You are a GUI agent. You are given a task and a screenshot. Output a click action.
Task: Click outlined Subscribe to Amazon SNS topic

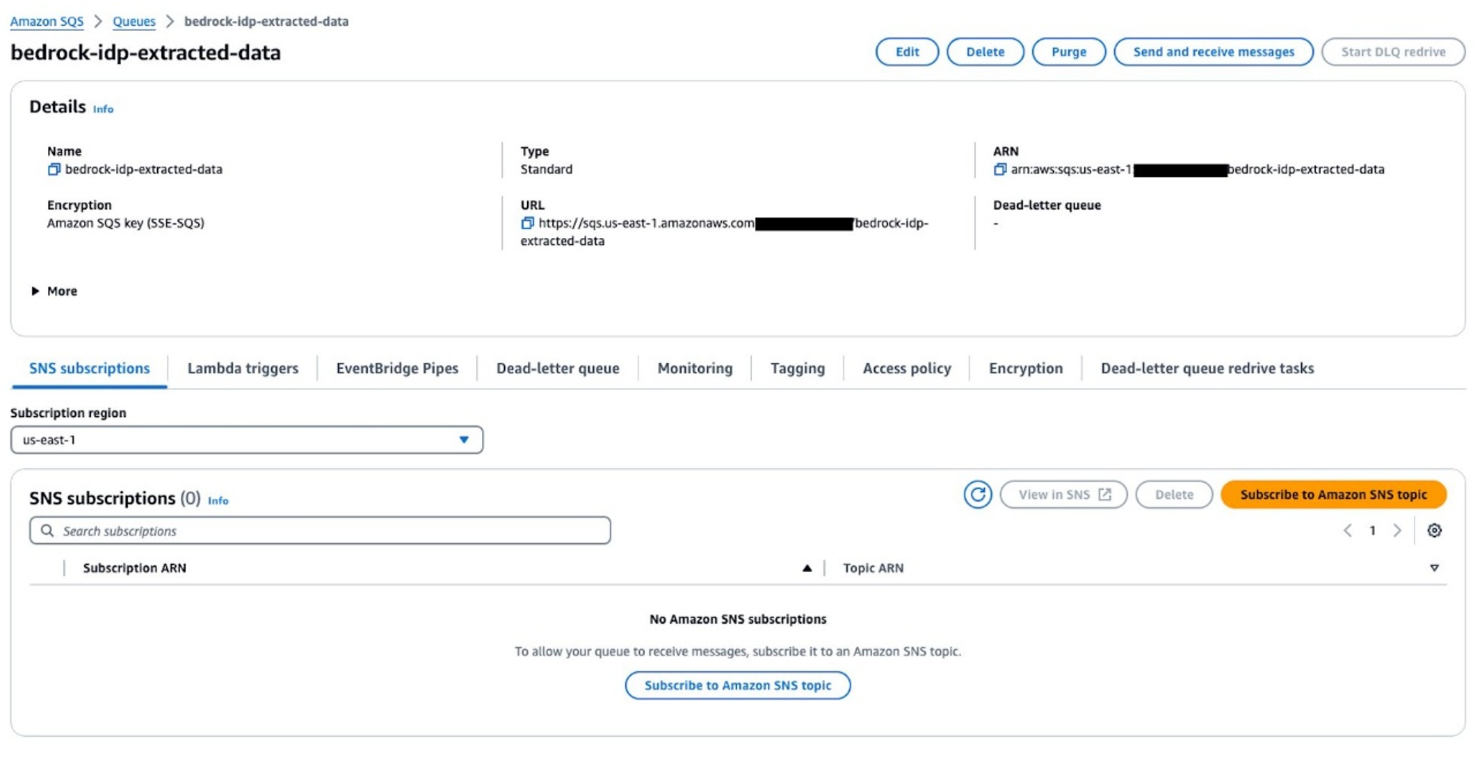click(x=738, y=685)
